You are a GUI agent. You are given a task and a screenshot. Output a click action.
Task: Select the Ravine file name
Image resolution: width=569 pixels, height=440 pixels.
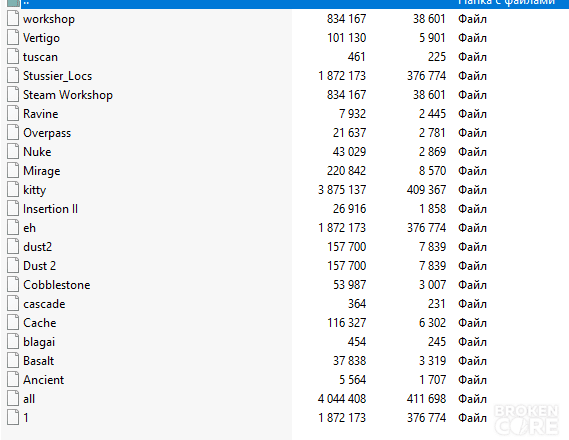(x=41, y=114)
